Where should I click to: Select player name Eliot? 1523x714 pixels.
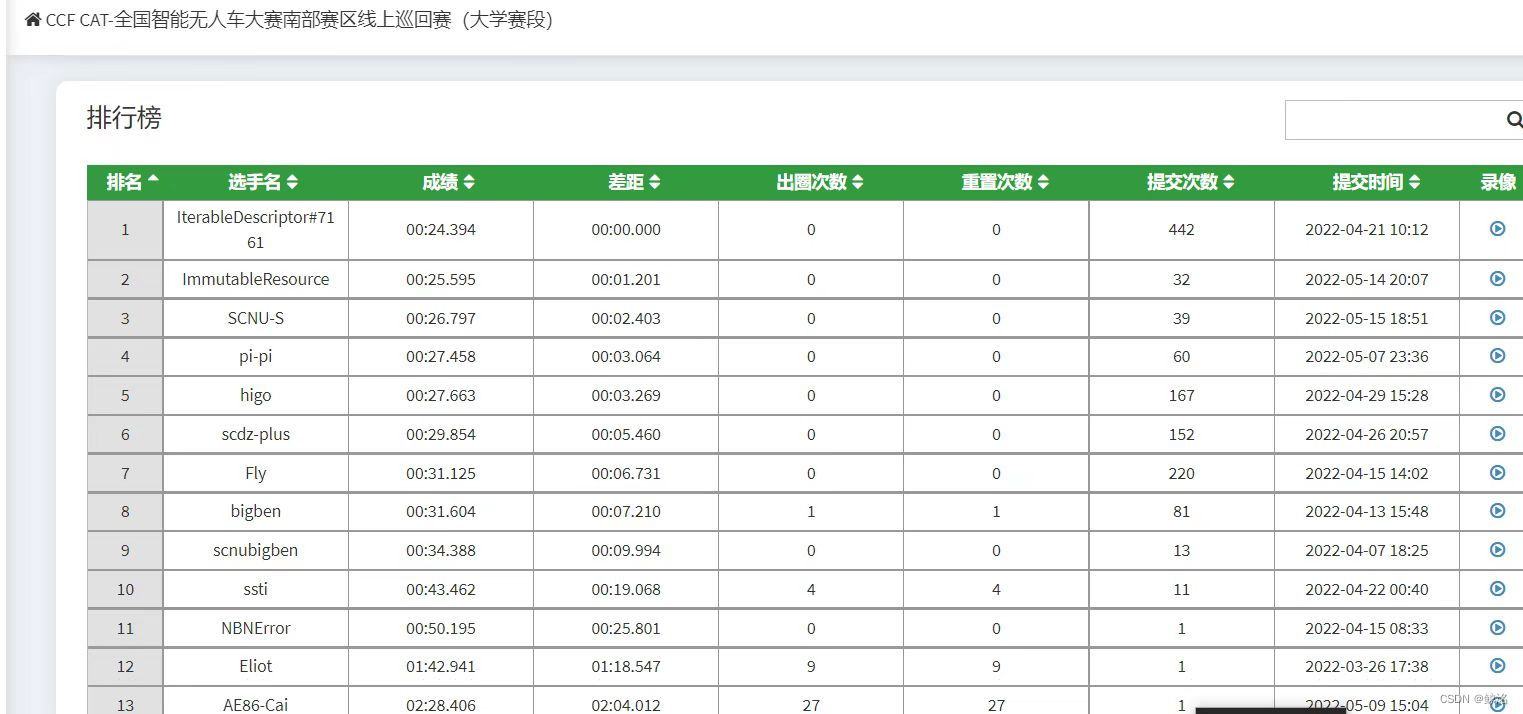[256, 666]
